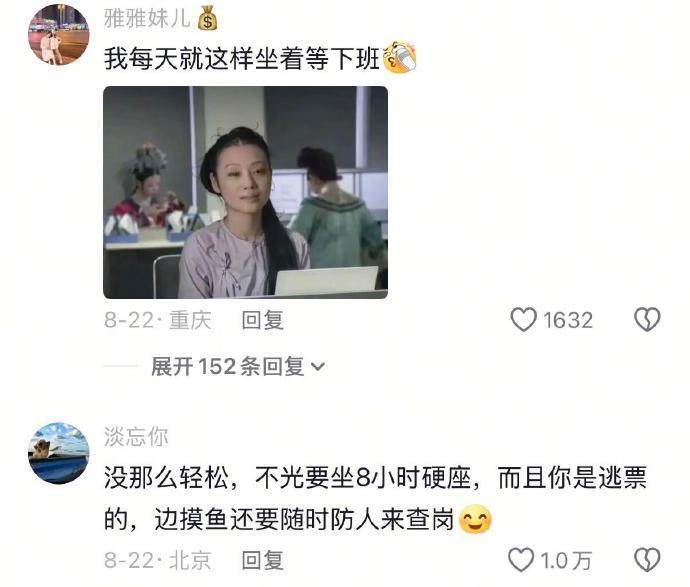The width and height of the screenshot is (690, 587).
Task: Open the username 淡忘你
Action: pos(136,437)
